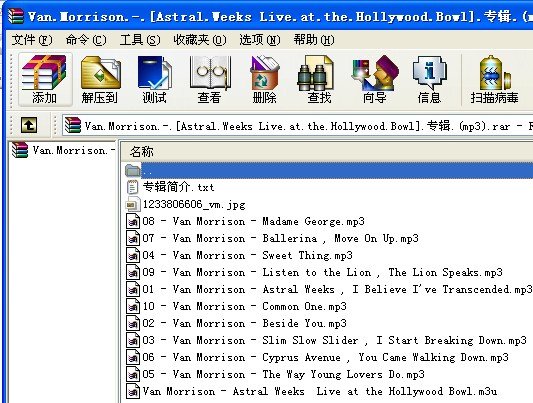Click the 添加 (Add) toolbar icon
The image size is (533, 403).
tap(45, 79)
